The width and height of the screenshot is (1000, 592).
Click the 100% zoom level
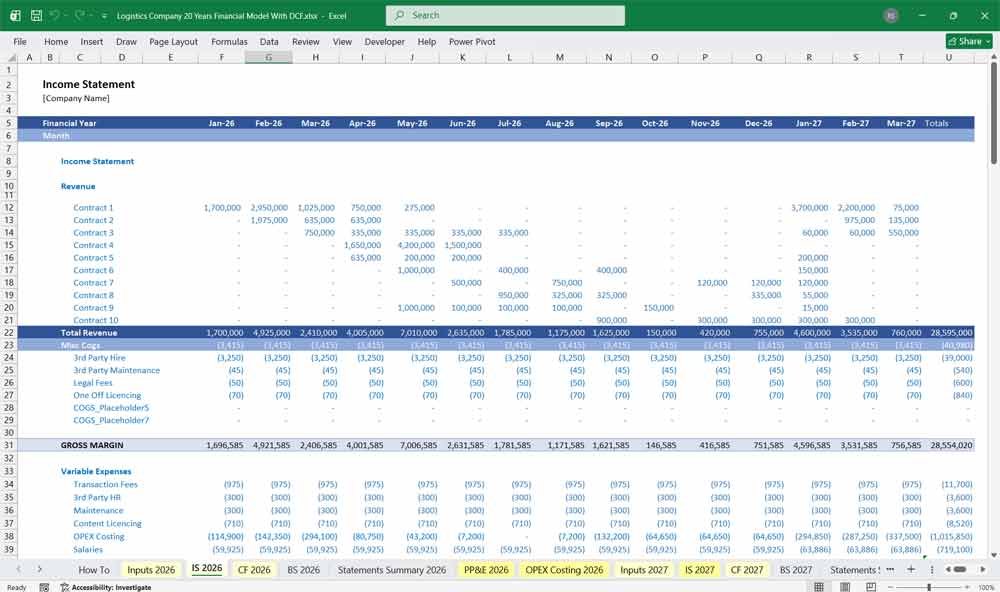pos(986,587)
